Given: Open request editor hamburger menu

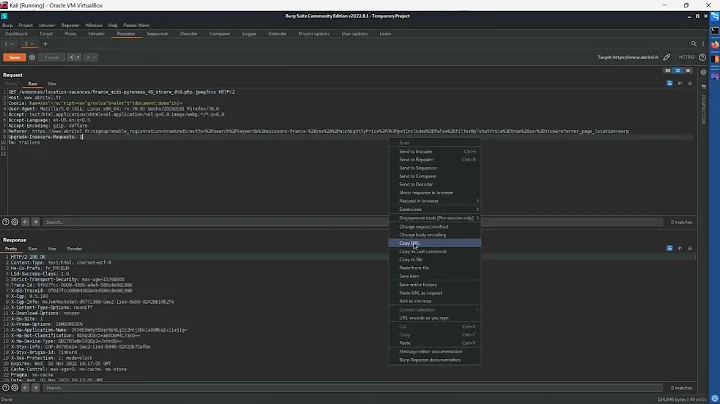Looking at the screenshot, I should (690, 84).
